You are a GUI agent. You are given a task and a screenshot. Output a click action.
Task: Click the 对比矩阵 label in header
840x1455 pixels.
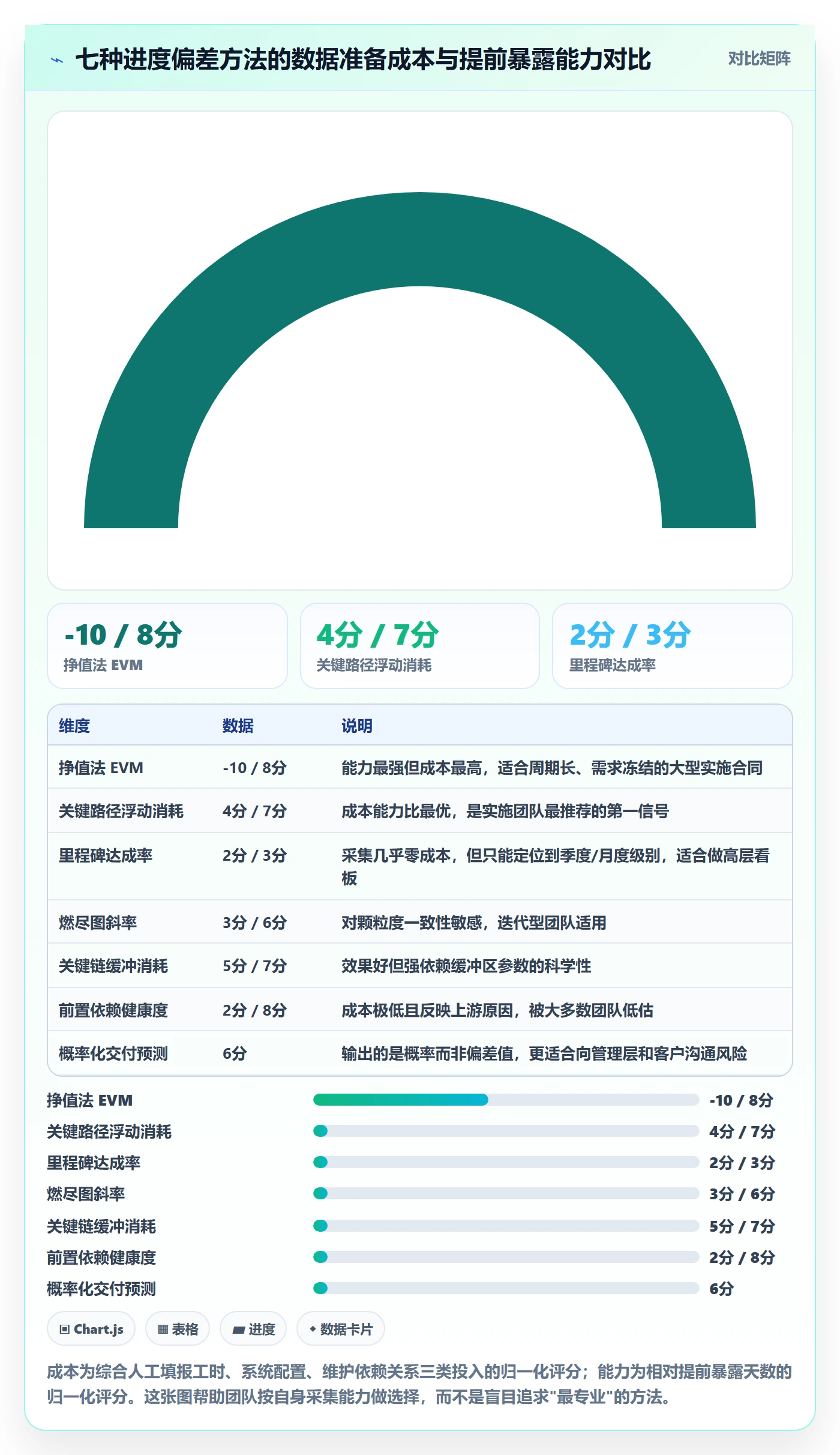[759, 59]
